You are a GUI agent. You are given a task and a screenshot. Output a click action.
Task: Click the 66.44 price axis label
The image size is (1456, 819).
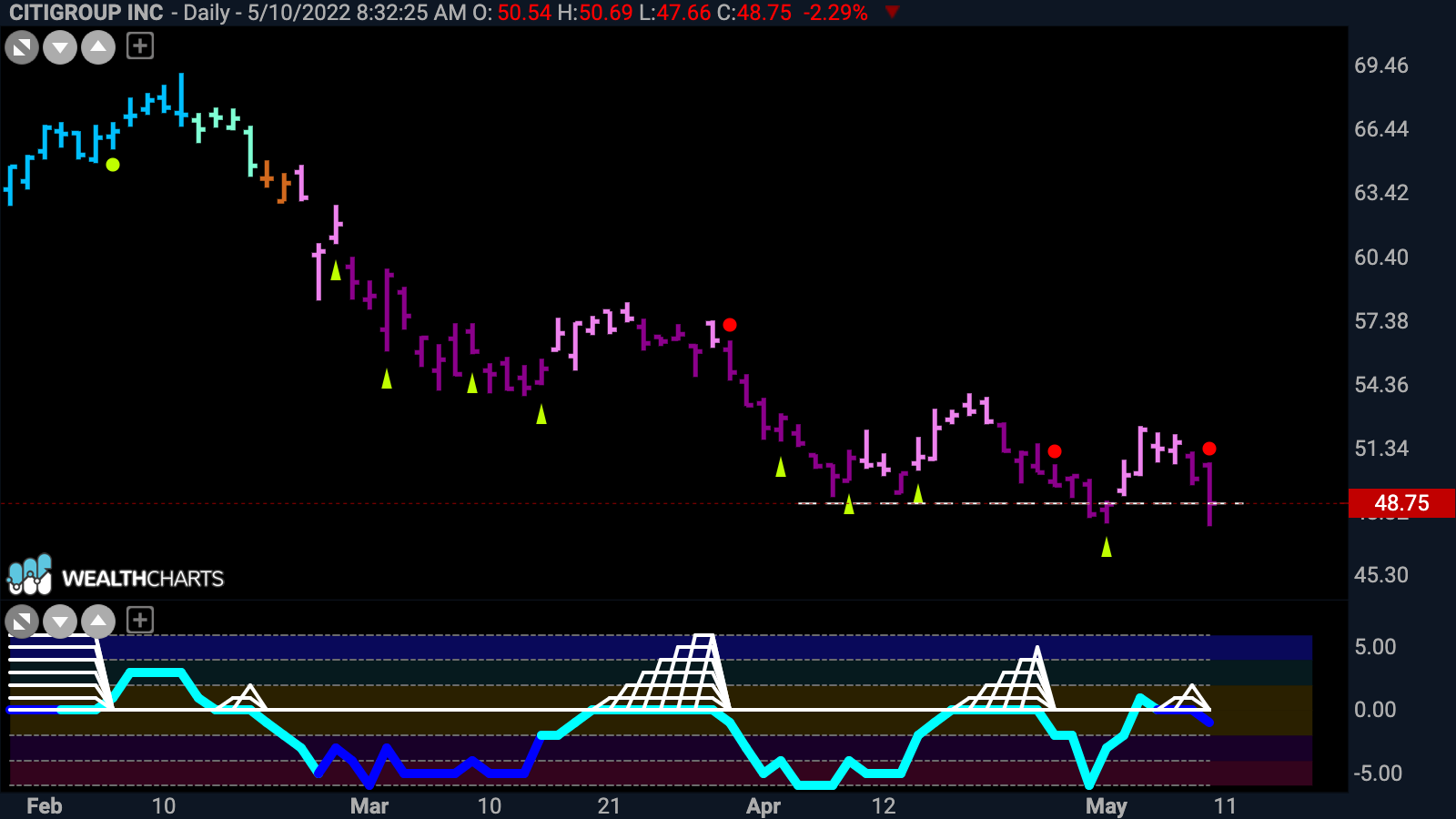[x=1381, y=129]
